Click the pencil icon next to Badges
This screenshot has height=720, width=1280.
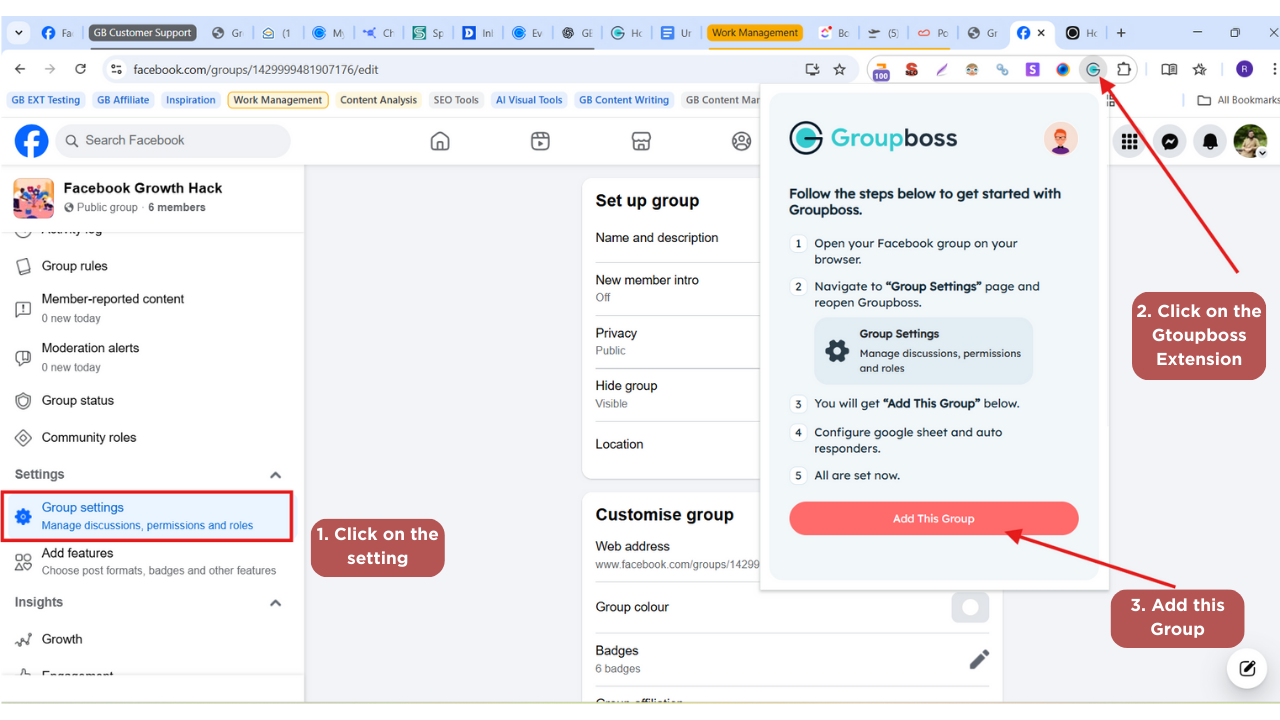point(979,659)
